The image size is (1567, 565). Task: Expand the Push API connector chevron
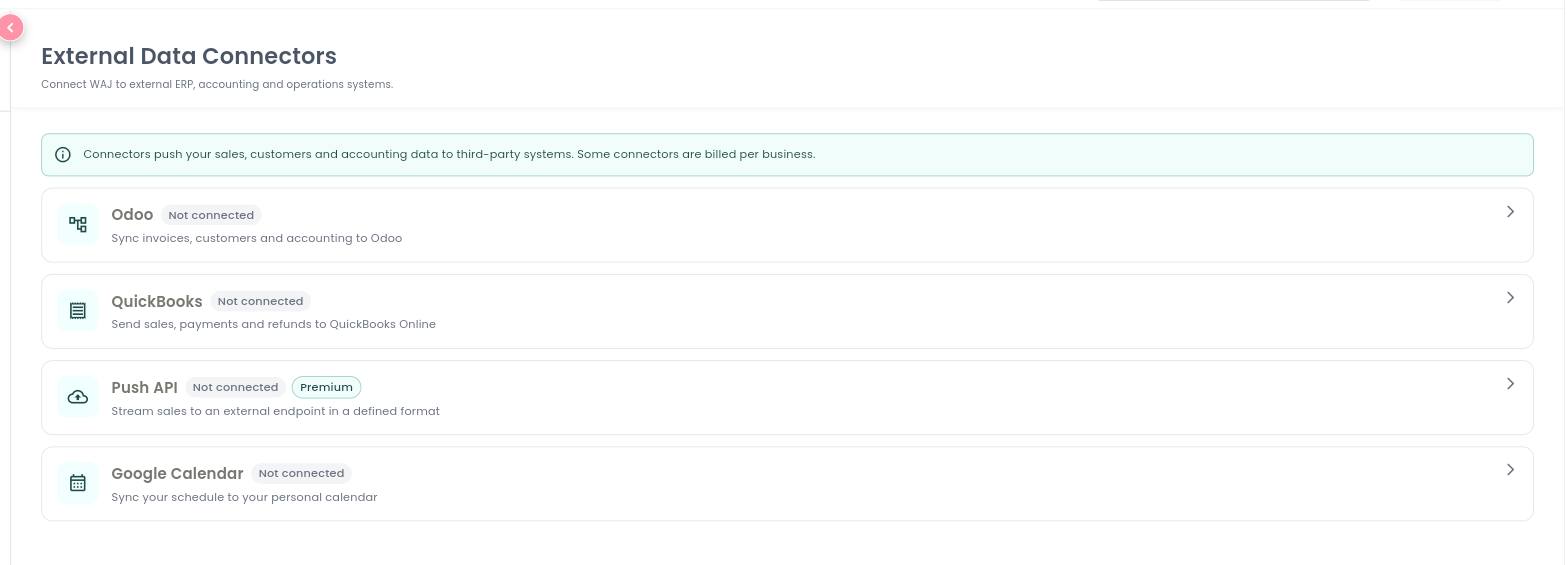pos(1510,384)
